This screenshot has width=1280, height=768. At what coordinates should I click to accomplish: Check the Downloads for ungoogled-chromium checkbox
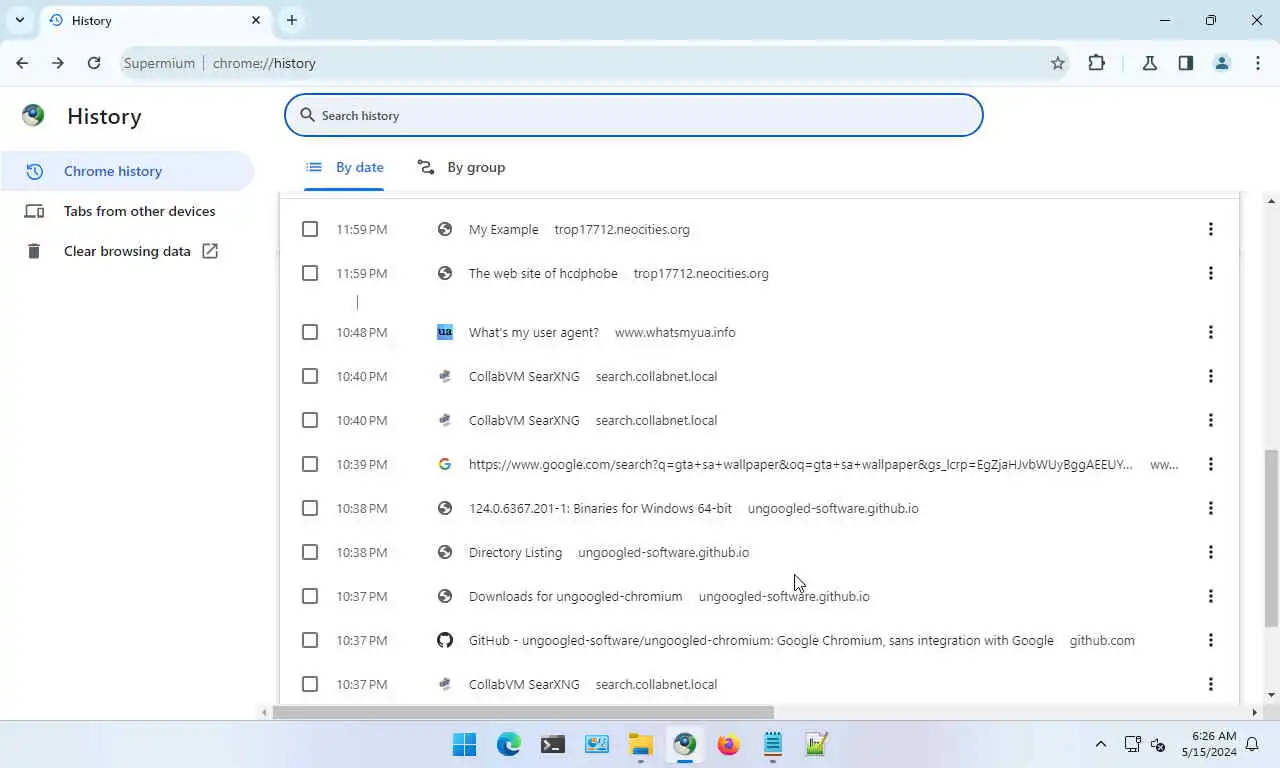point(310,596)
